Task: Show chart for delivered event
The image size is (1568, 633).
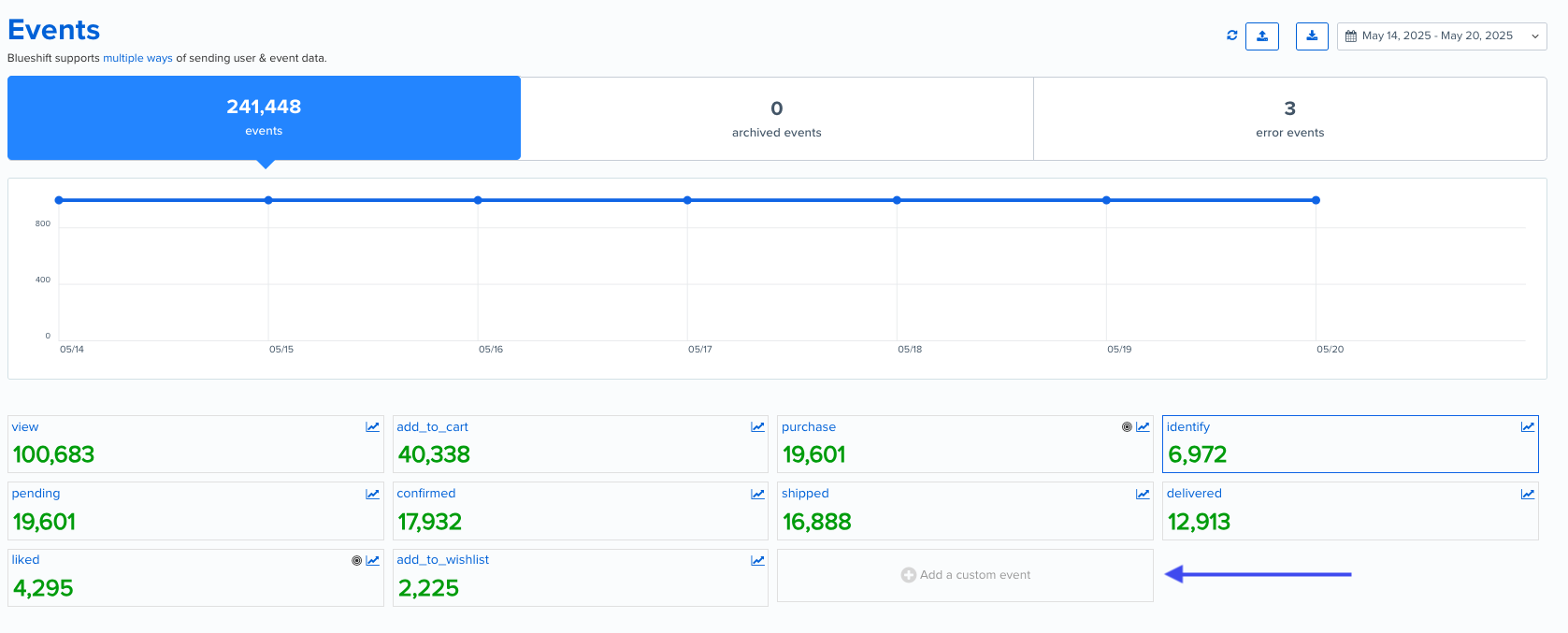Action: click(x=1528, y=494)
